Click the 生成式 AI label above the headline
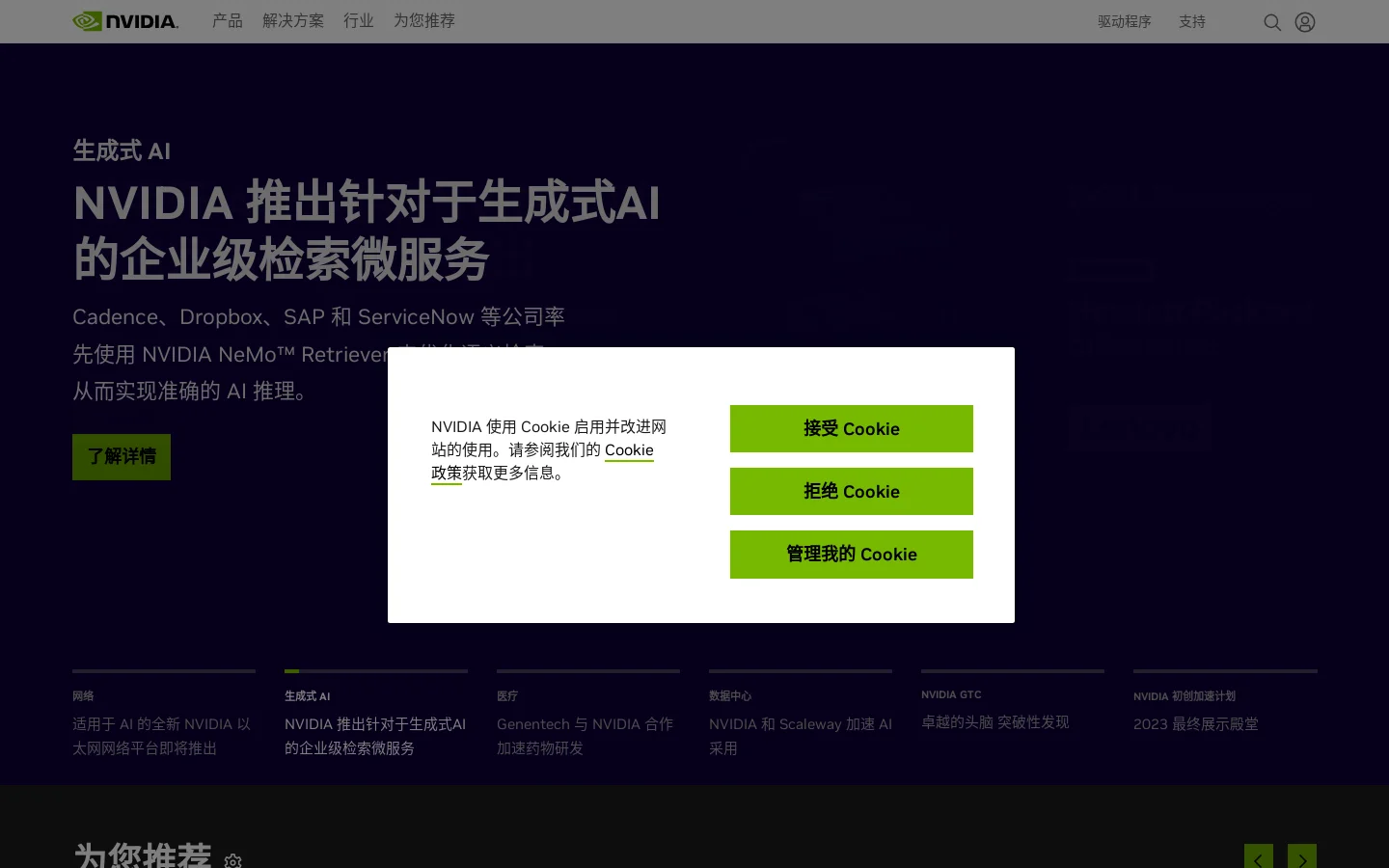This screenshot has height=868, width=1389. click(x=122, y=150)
